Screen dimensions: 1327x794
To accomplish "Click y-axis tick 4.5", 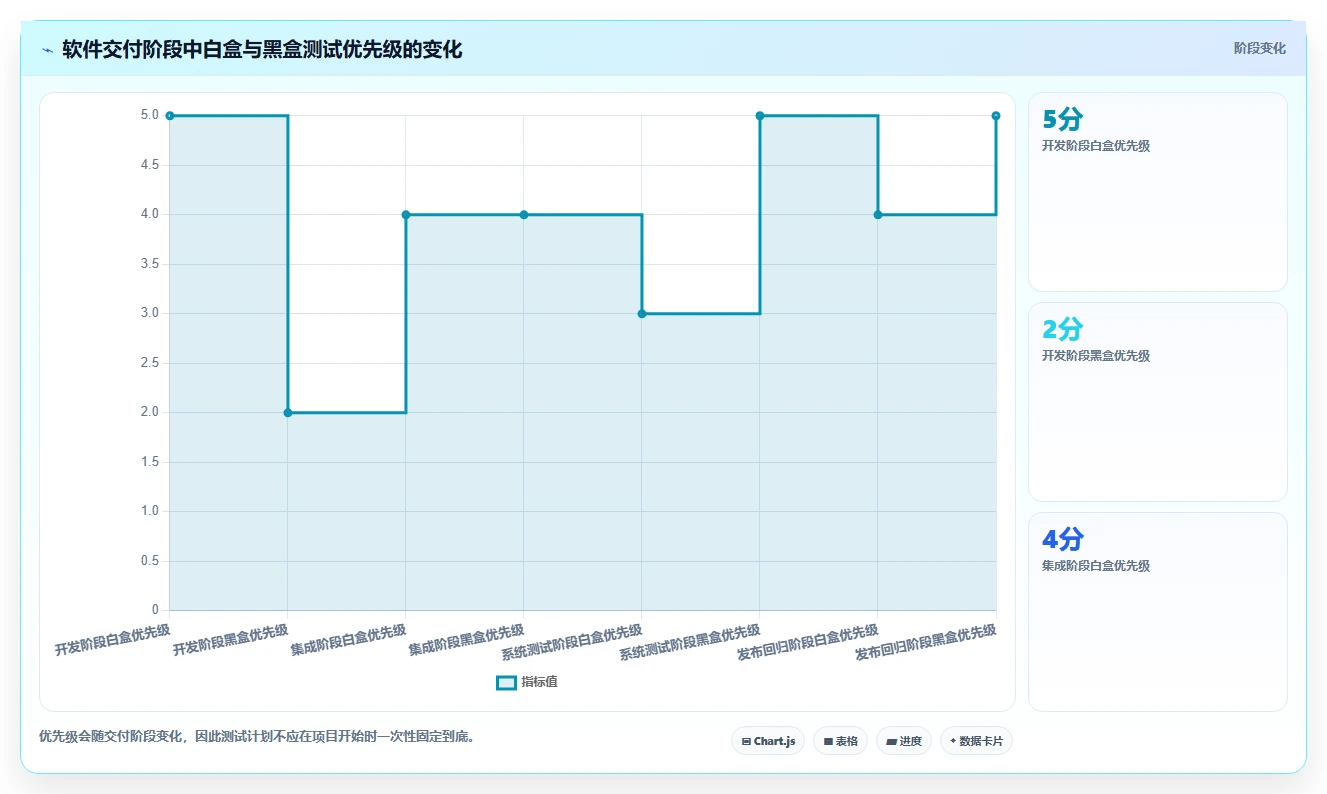I will (150, 165).
